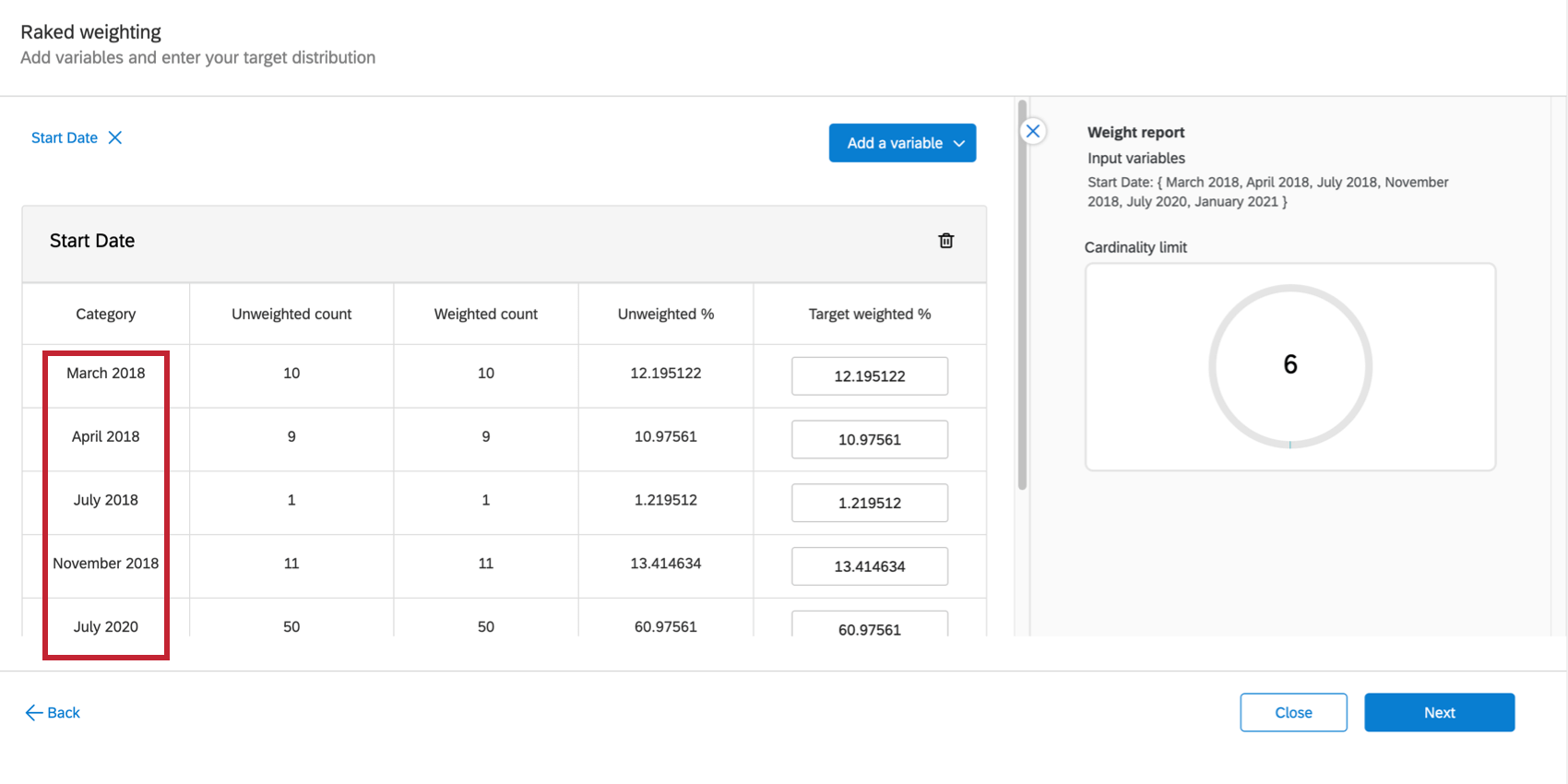Click the Target weighted % column header
Viewport: 1568px width, 784px height.
click(869, 315)
